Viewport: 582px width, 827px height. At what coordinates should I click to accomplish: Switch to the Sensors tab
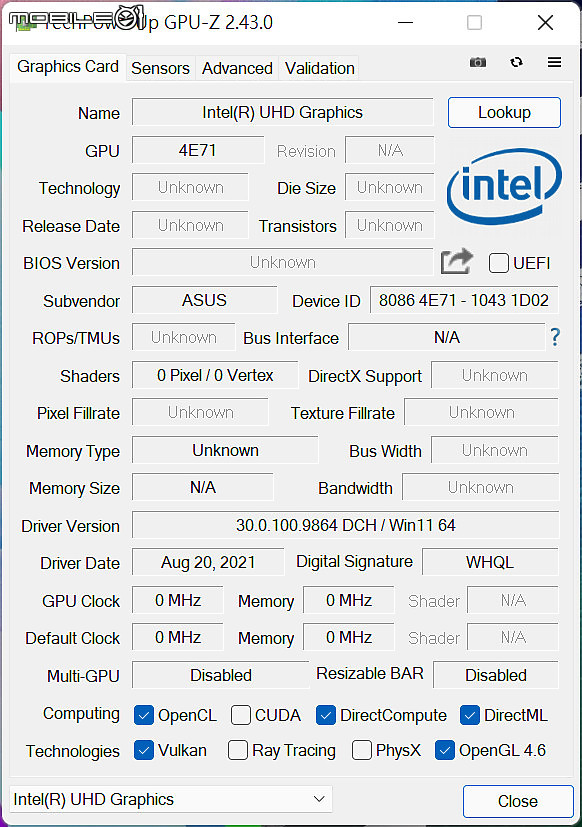tap(160, 68)
